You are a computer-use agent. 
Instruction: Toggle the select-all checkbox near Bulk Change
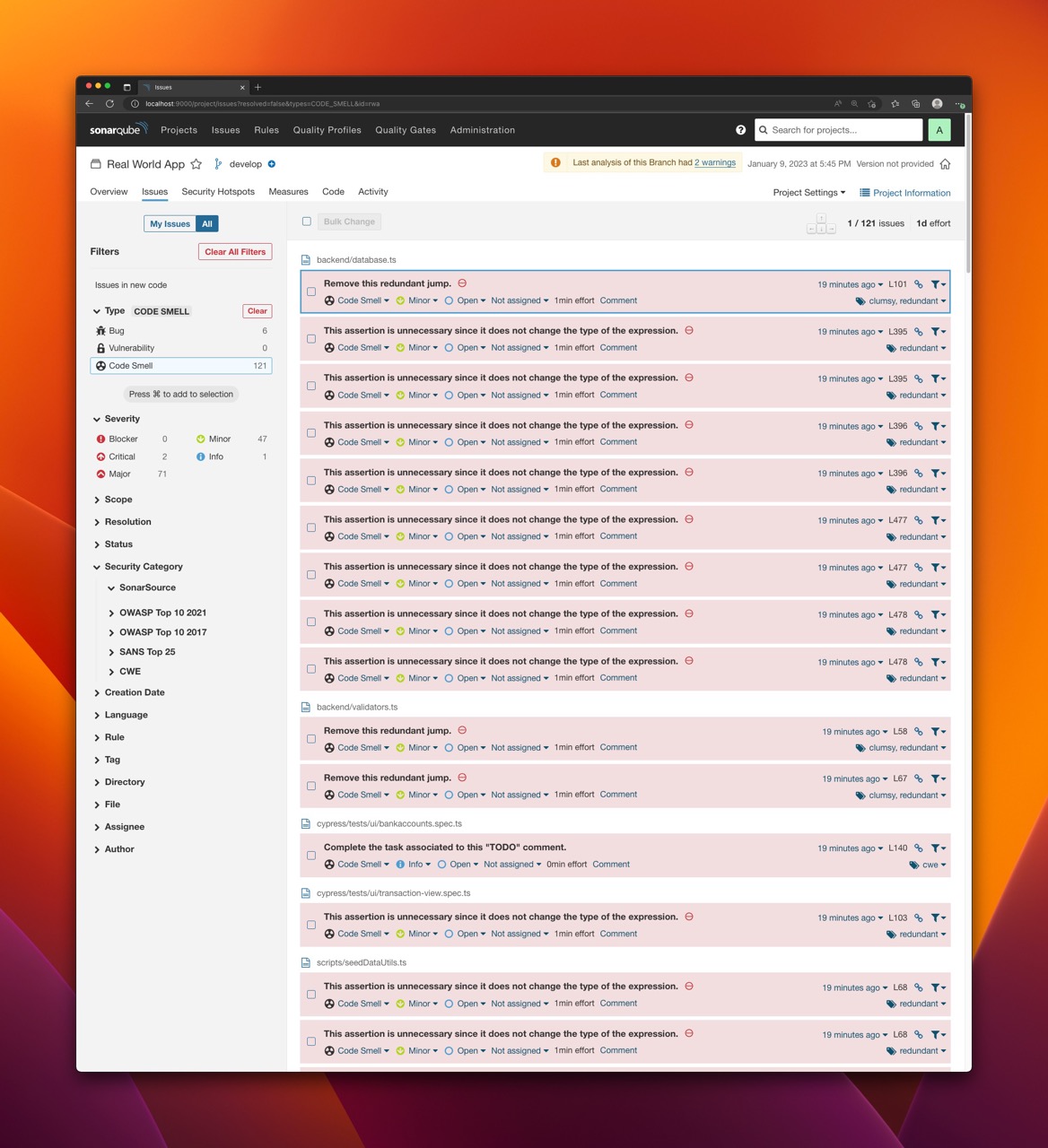click(306, 221)
